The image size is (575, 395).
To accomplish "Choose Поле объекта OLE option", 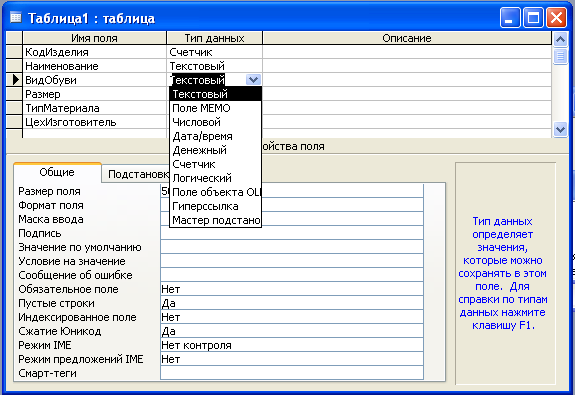I will point(215,192).
